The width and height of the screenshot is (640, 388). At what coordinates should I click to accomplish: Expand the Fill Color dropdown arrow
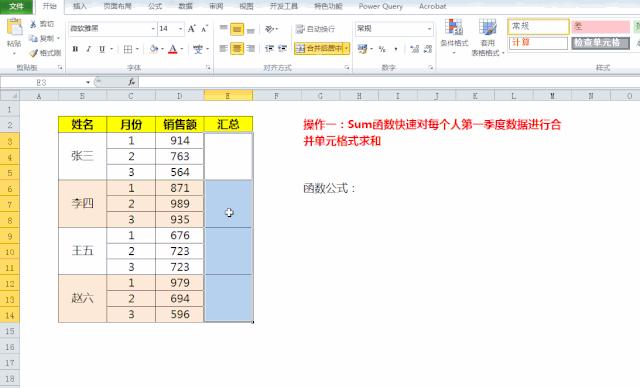(162, 49)
